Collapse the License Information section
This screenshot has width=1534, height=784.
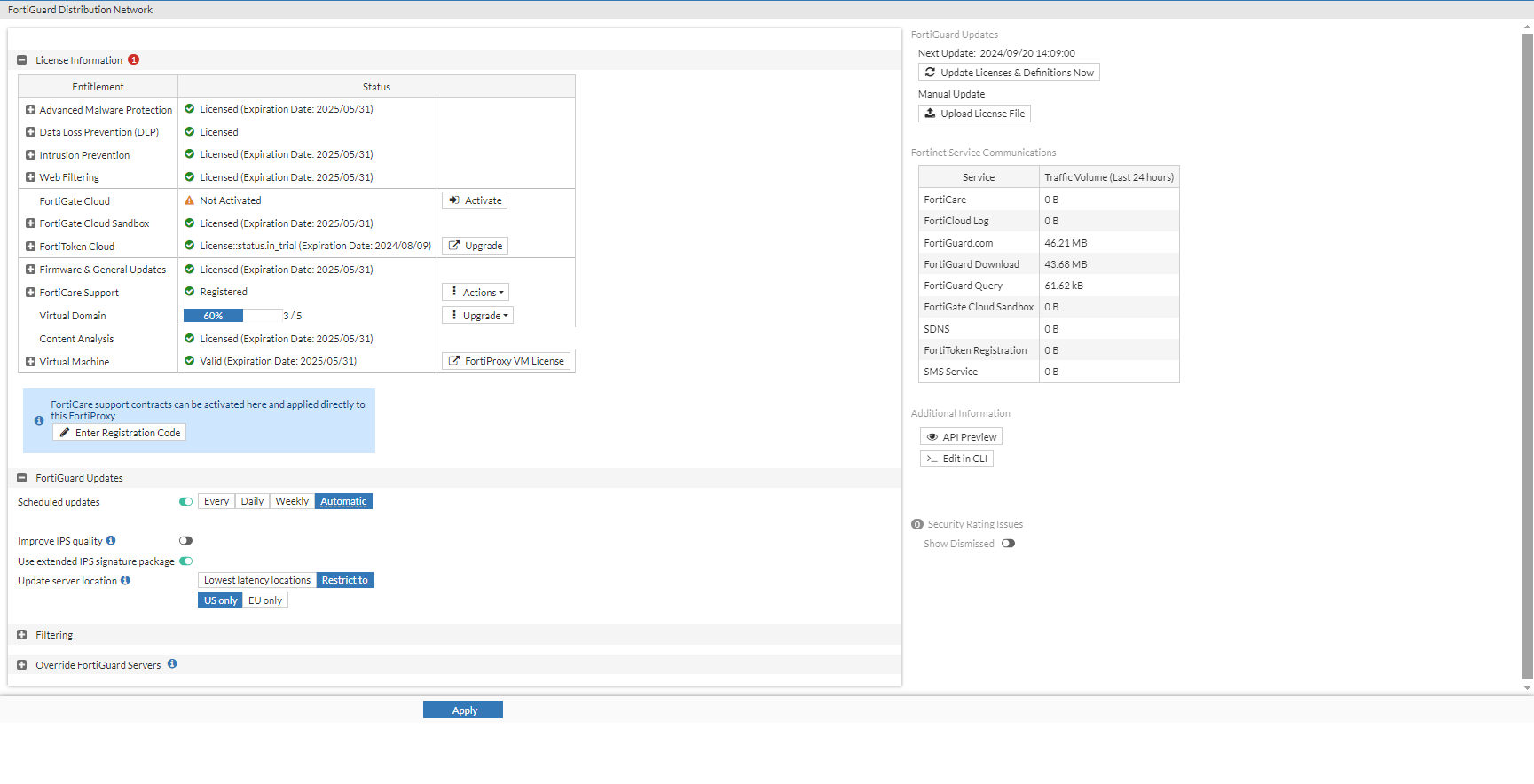click(22, 60)
